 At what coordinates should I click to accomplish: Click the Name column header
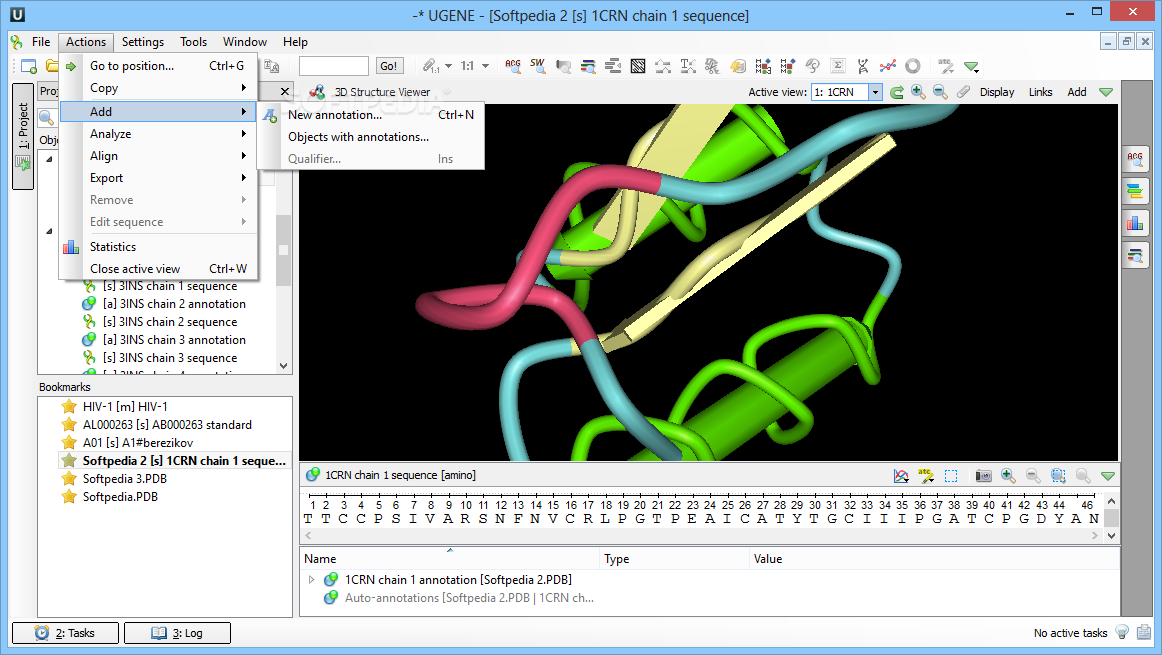pyautogui.click(x=449, y=559)
